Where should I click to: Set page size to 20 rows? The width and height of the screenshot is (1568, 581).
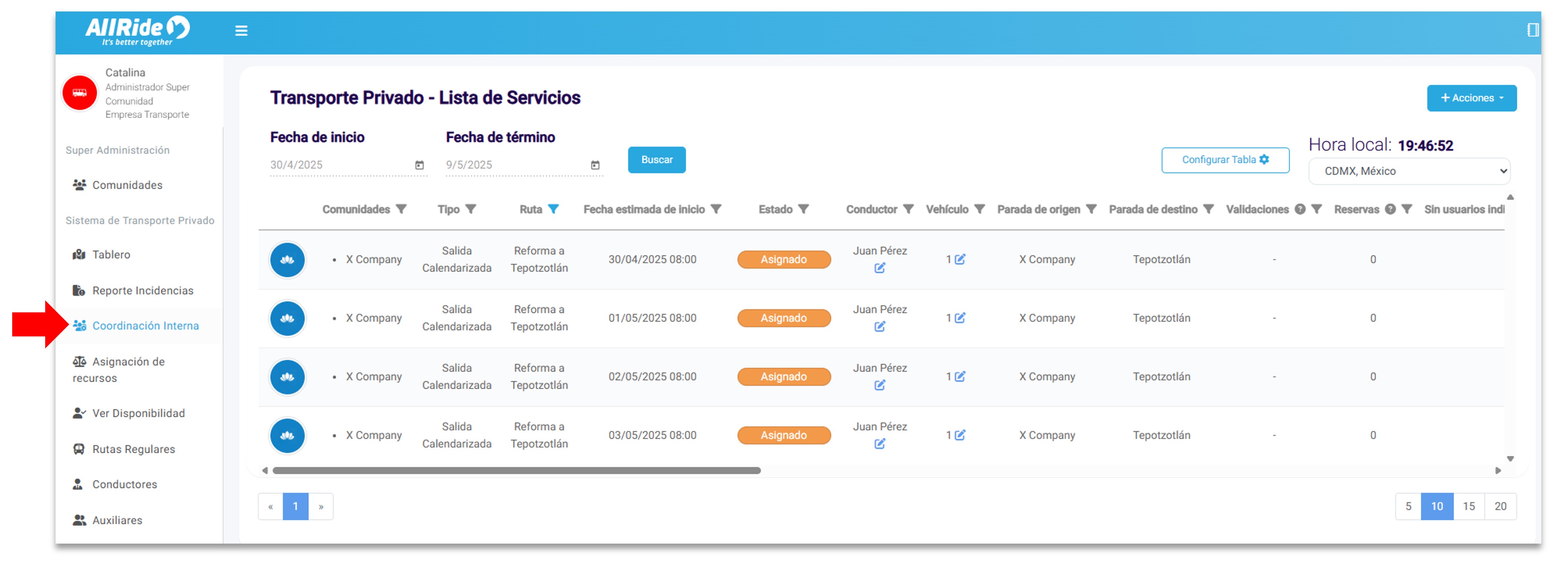click(x=1500, y=506)
